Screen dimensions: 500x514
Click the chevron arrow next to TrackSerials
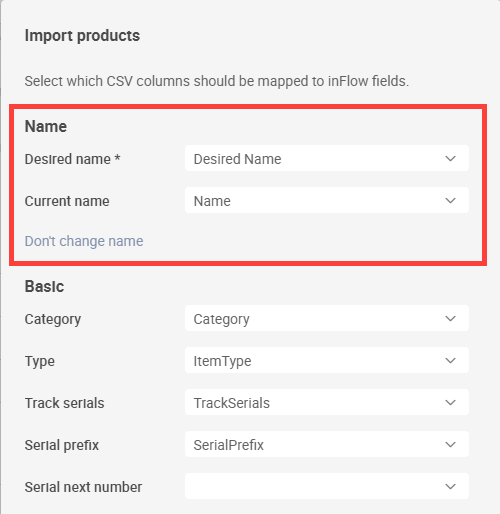pyautogui.click(x=450, y=403)
